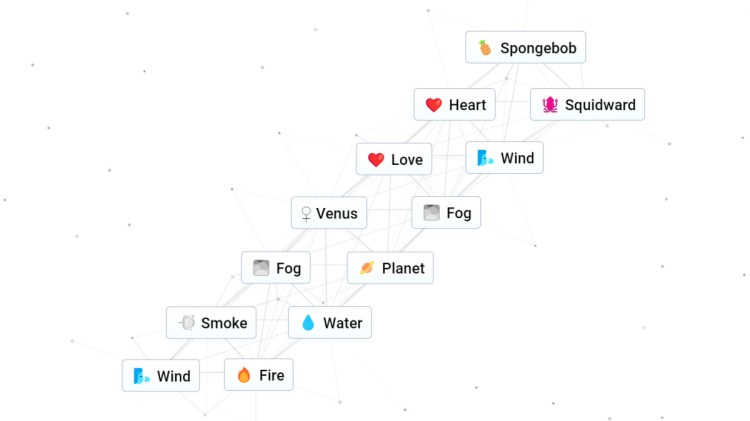The width and height of the screenshot is (750, 421).
Task: Pick the Squidward element text
Action: point(598,105)
